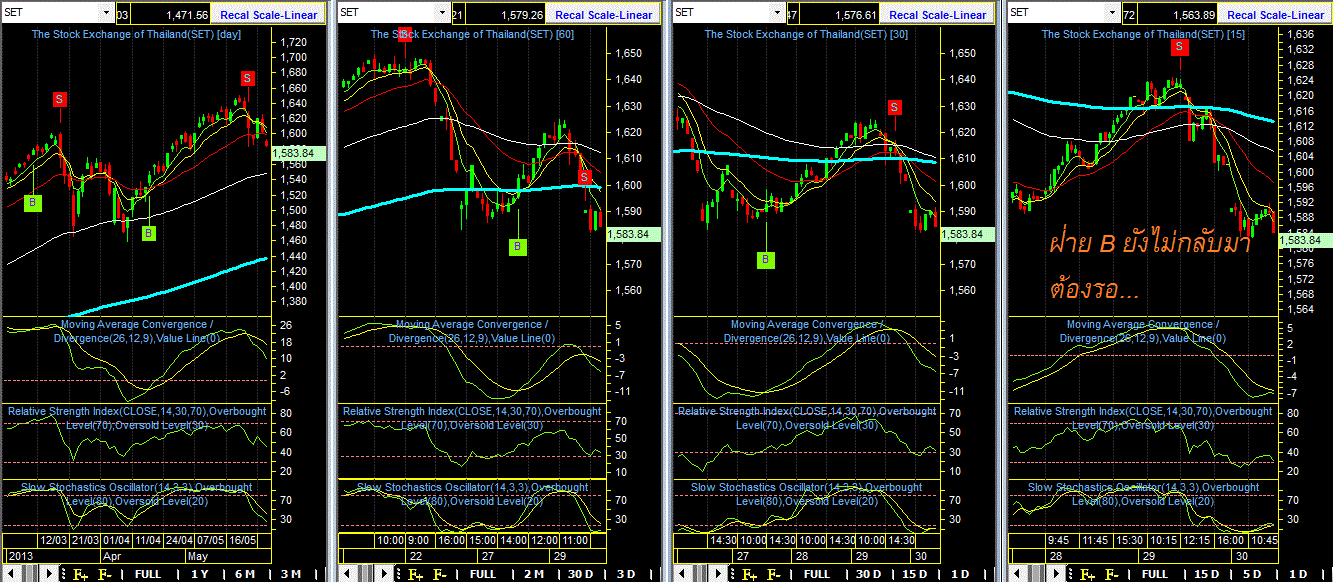This screenshot has width=1333, height=582.
Task: Click Recal Scale-Linear on the 60-minute chart
Action: tap(603, 14)
